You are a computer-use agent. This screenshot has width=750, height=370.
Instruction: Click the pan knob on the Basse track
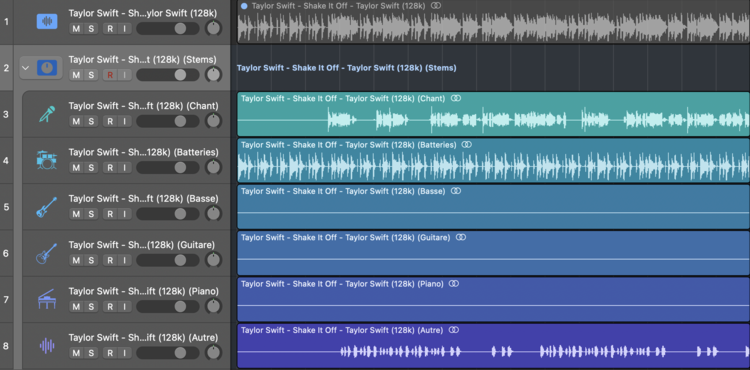click(213, 214)
